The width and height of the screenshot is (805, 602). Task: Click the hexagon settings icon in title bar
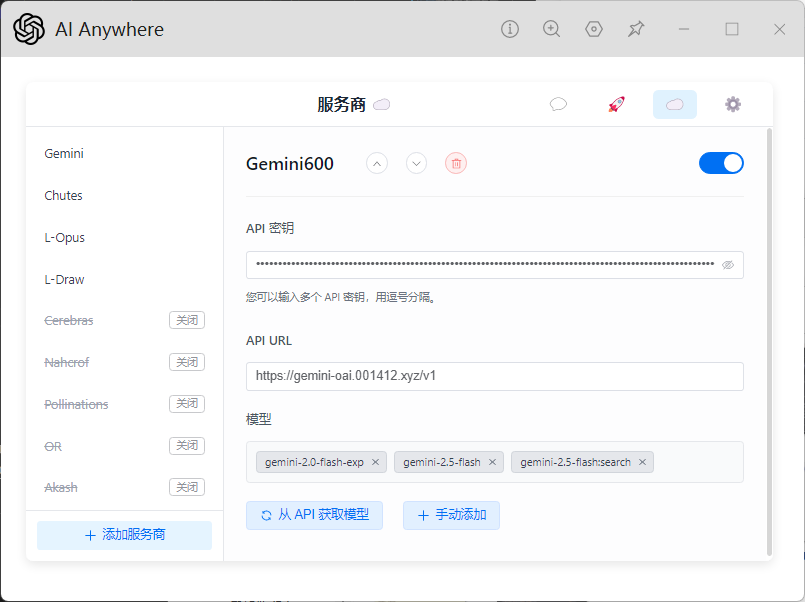(x=594, y=29)
